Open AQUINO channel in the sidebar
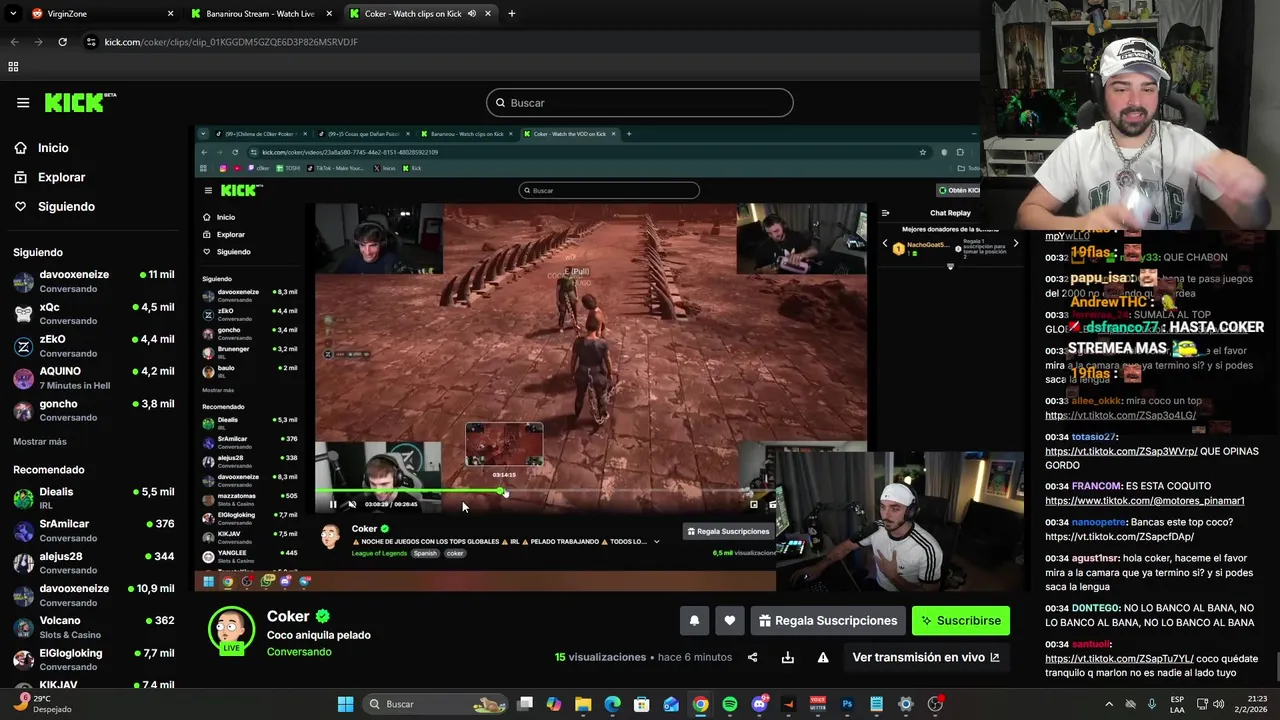The image size is (1280, 720). pyautogui.click(x=94, y=377)
